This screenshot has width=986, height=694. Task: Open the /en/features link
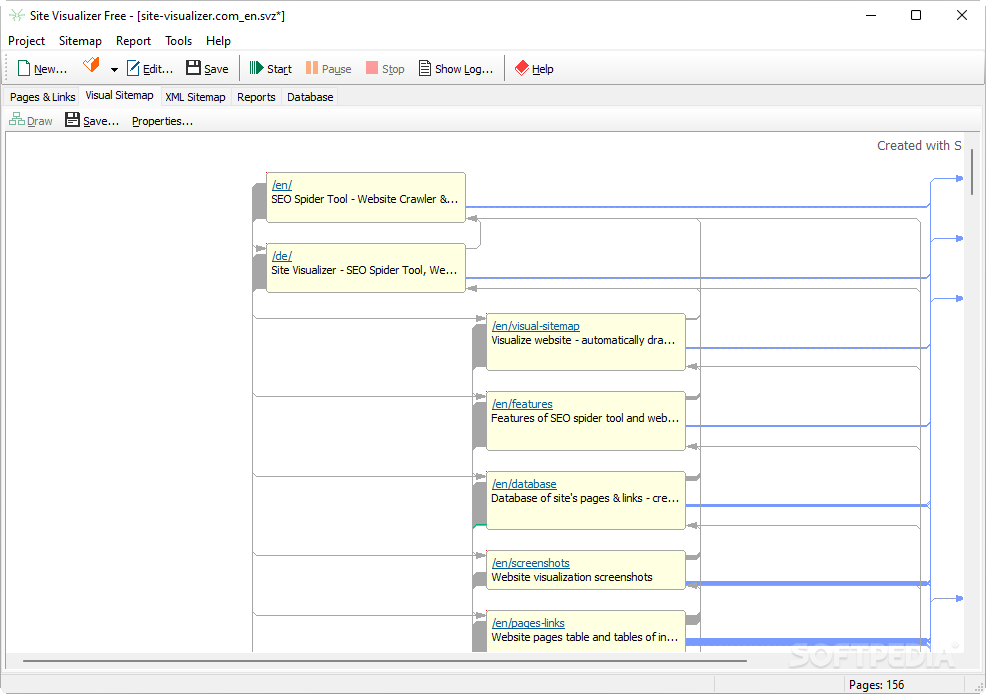(x=523, y=404)
